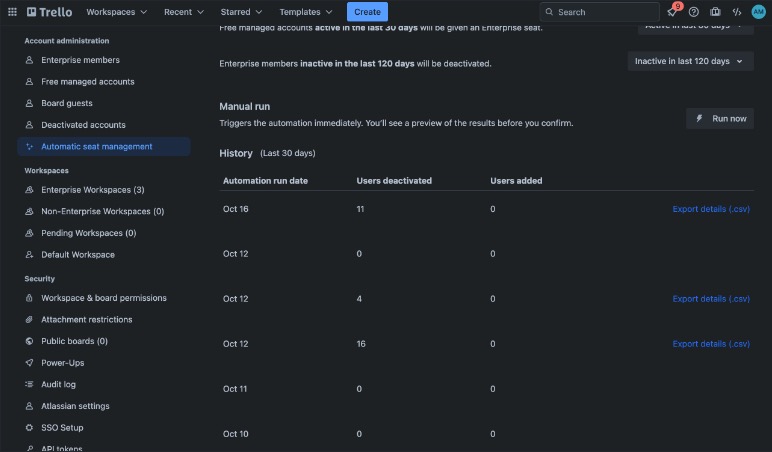Select Enterprise members in sidebar
This screenshot has width=772, height=452.
click(80, 60)
